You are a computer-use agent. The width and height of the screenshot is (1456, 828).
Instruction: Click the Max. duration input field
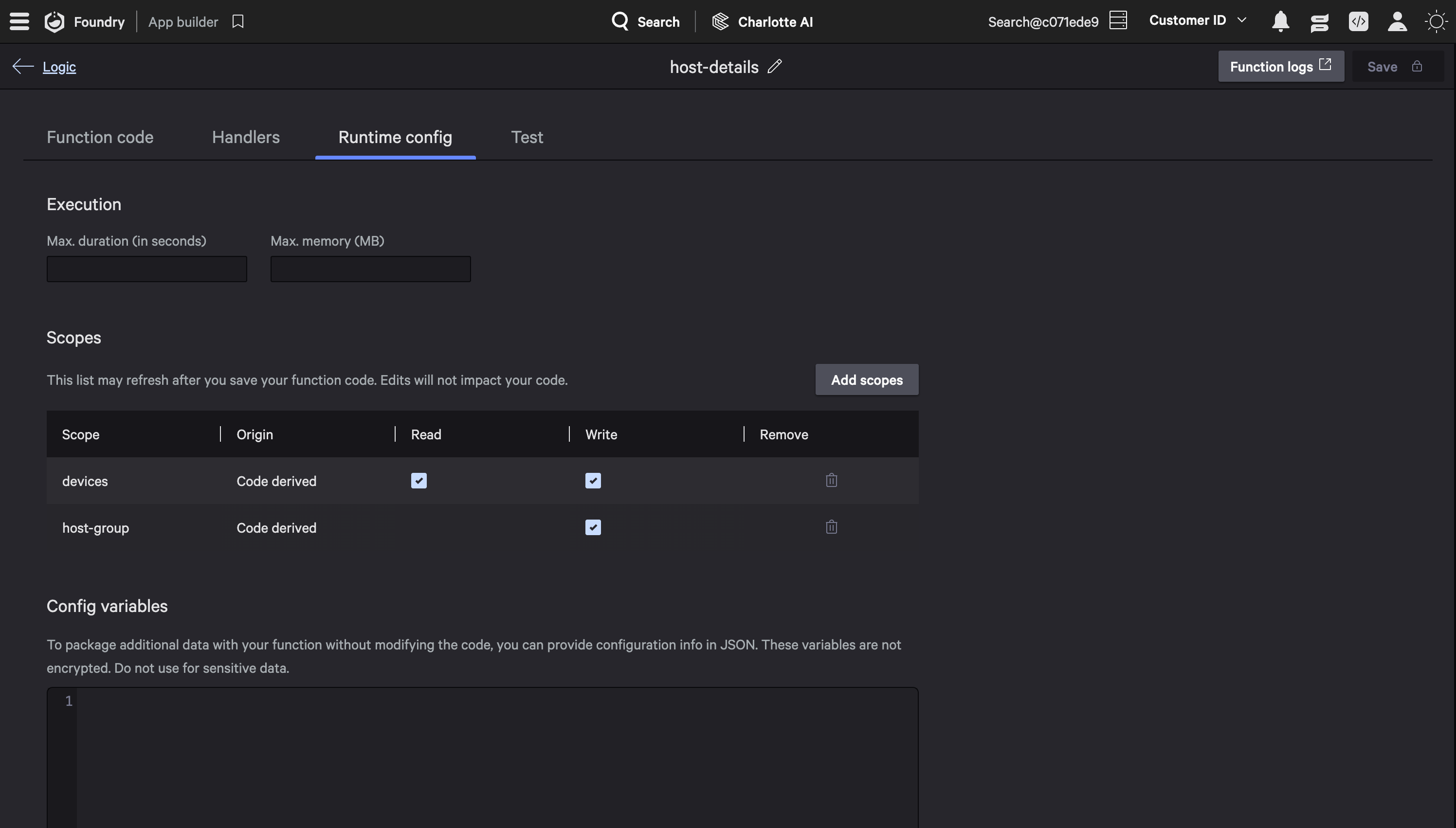(x=147, y=269)
